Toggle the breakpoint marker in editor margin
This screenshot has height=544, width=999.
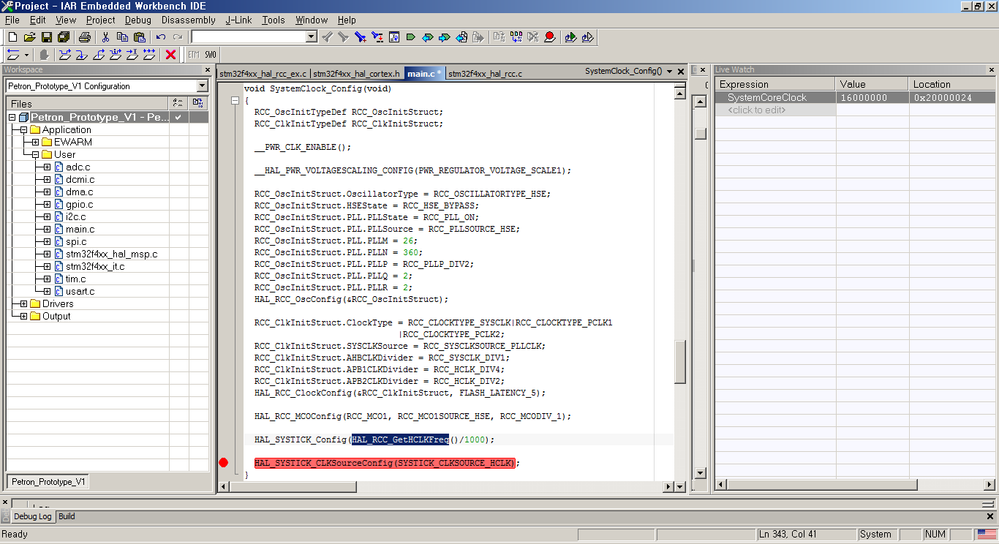click(224, 463)
